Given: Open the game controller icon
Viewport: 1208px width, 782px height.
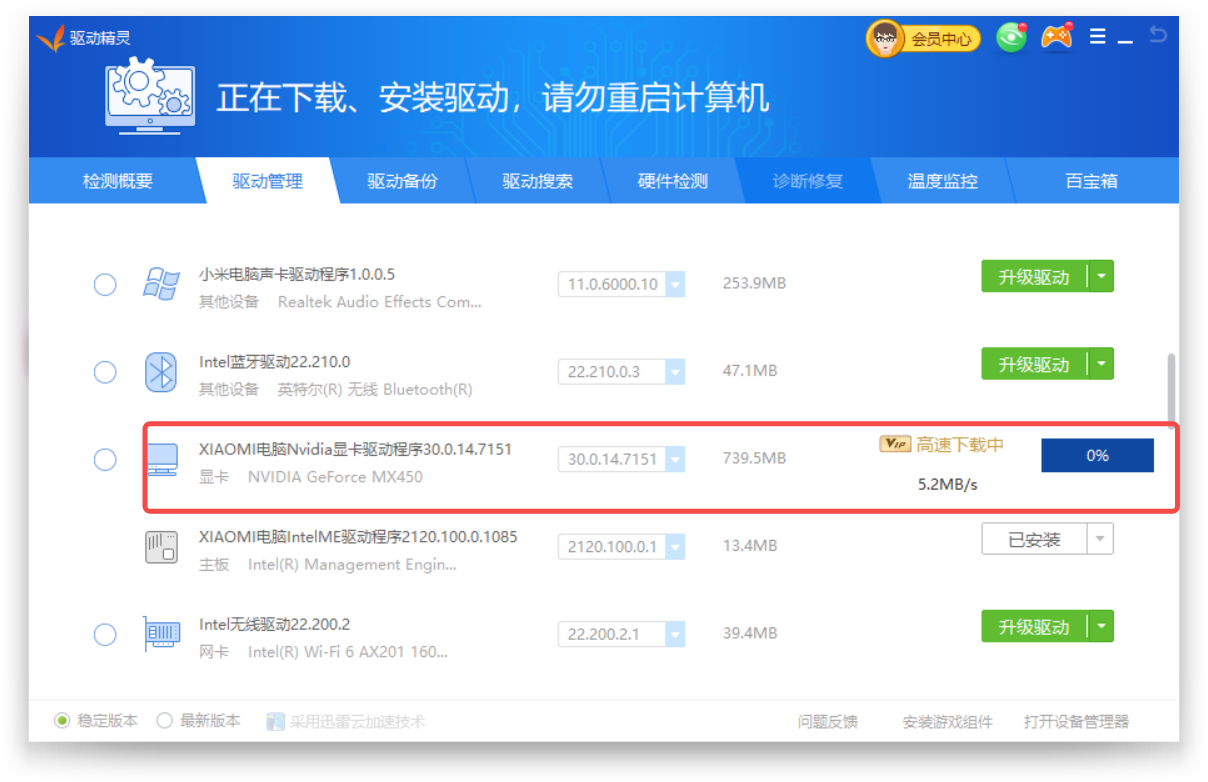Looking at the screenshot, I should click(x=1056, y=37).
